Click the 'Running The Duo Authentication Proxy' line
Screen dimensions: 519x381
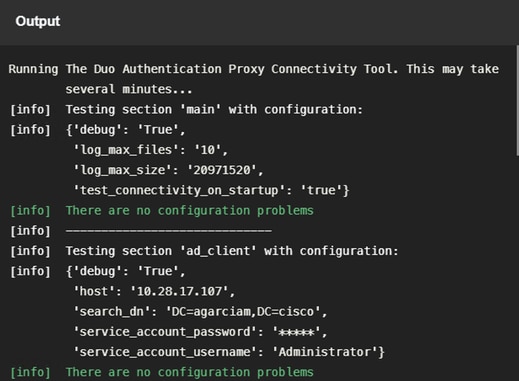253,69
